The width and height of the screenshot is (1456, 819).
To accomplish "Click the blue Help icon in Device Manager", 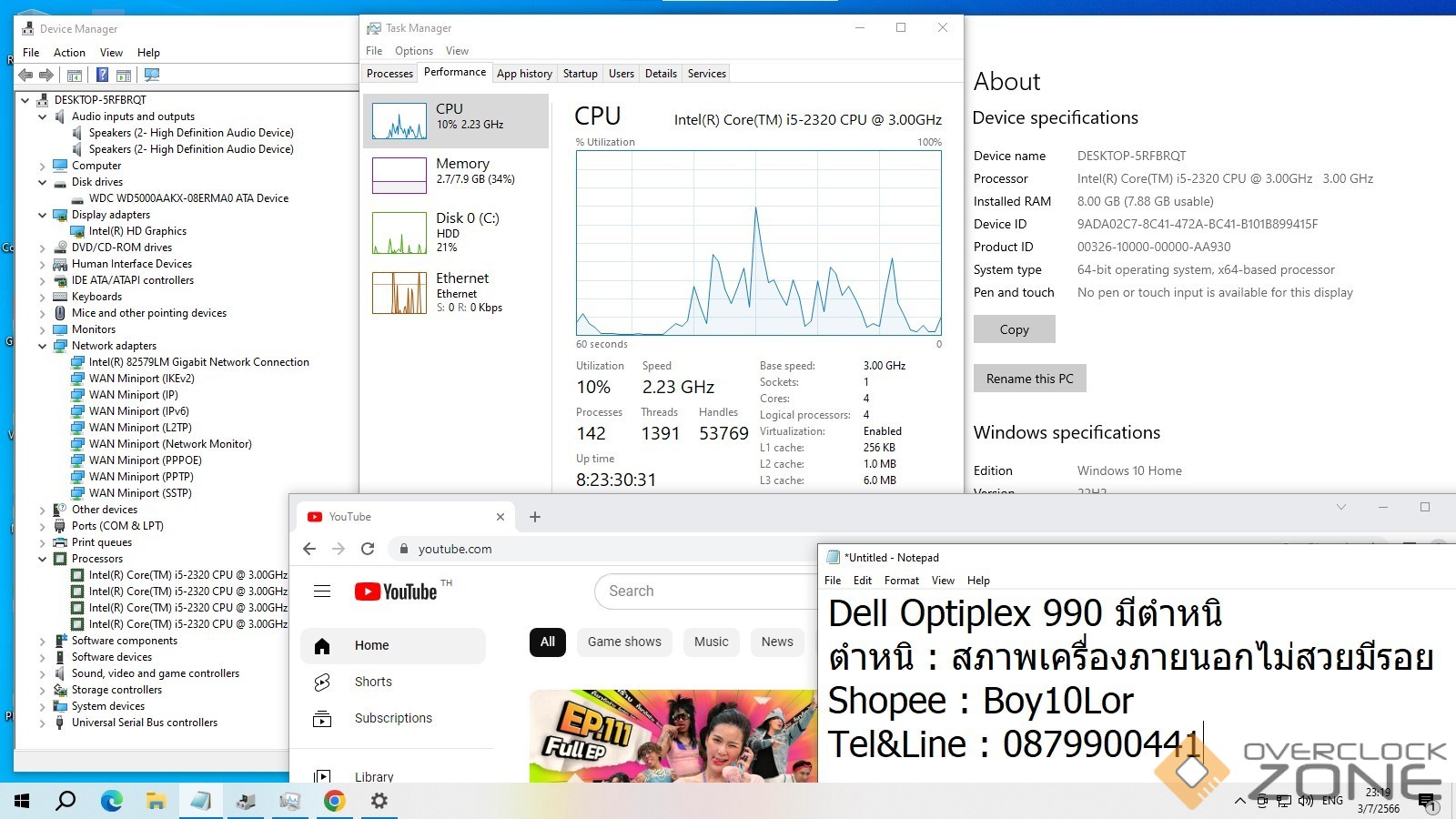I will point(103,75).
